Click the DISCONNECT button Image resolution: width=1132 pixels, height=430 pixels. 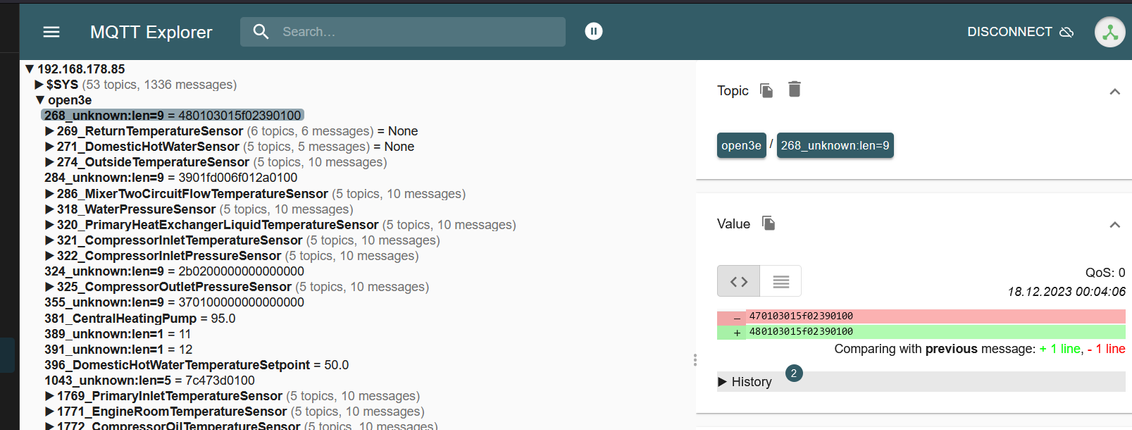coord(1021,32)
